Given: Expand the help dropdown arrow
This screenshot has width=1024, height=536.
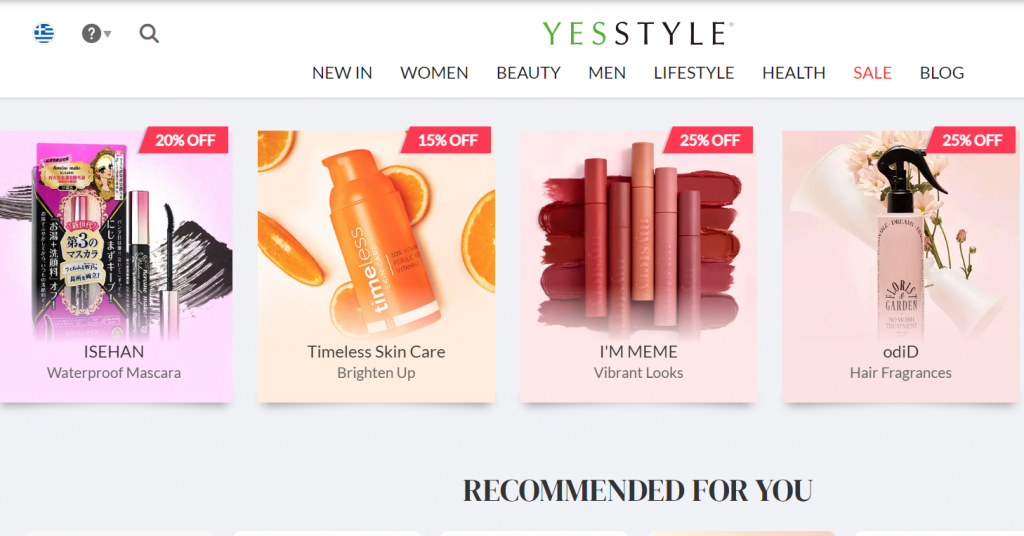Looking at the screenshot, I should coord(108,34).
